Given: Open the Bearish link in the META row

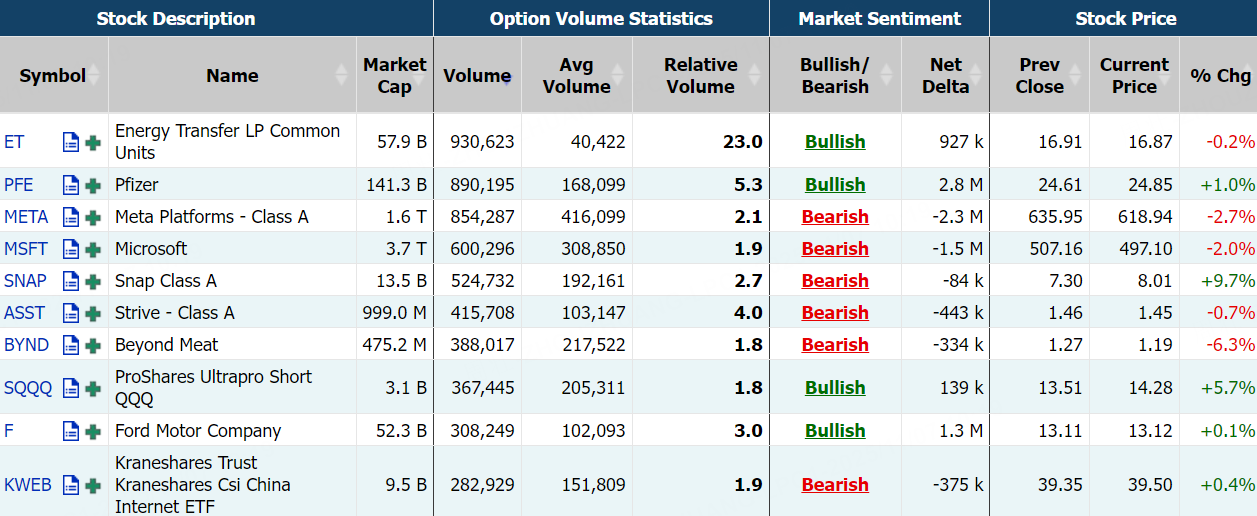Looking at the screenshot, I should pyautogui.click(x=835, y=217).
